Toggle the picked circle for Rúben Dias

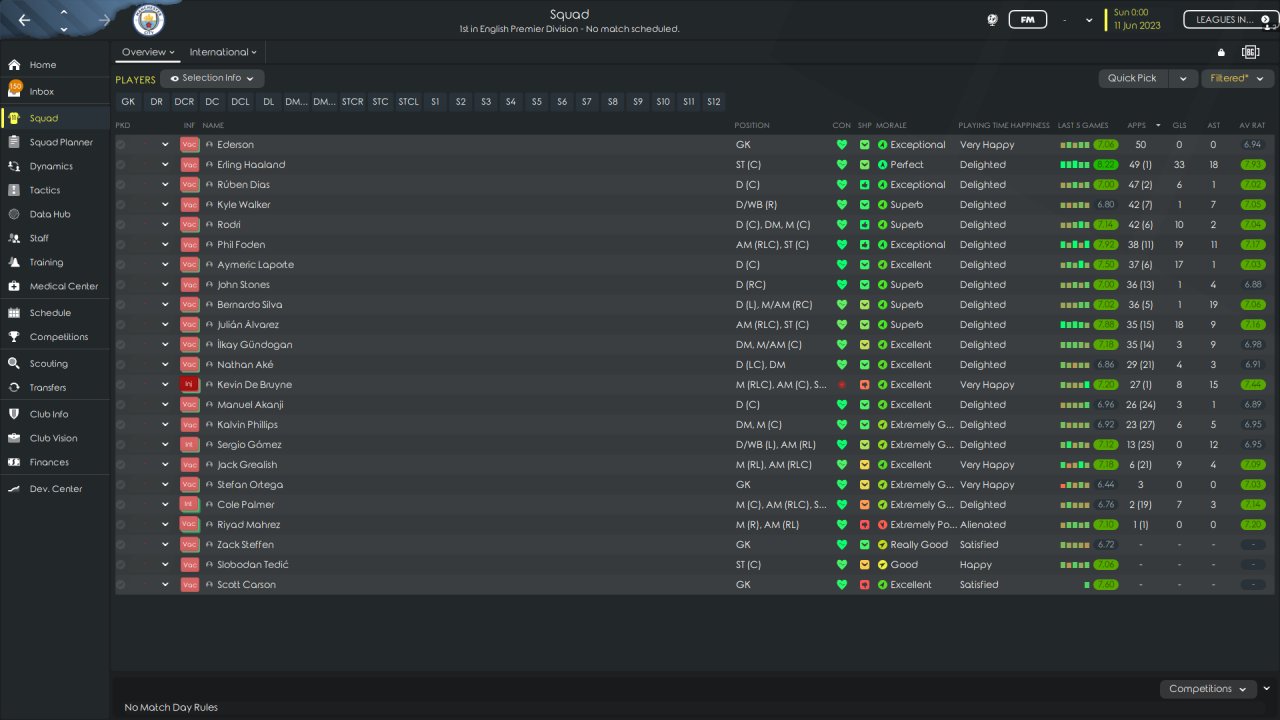click(121, 185)
